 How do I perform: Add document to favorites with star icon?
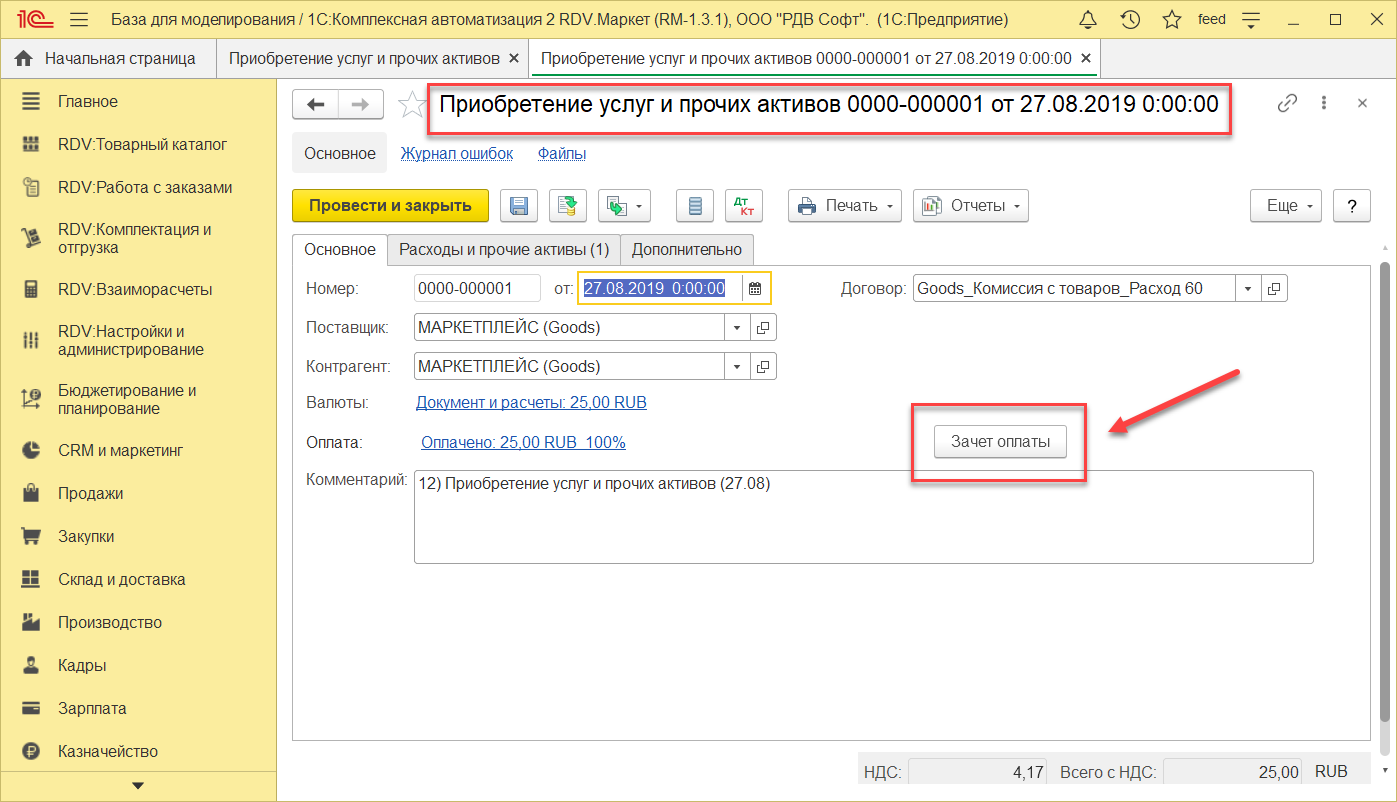click(x=408, y=104)
